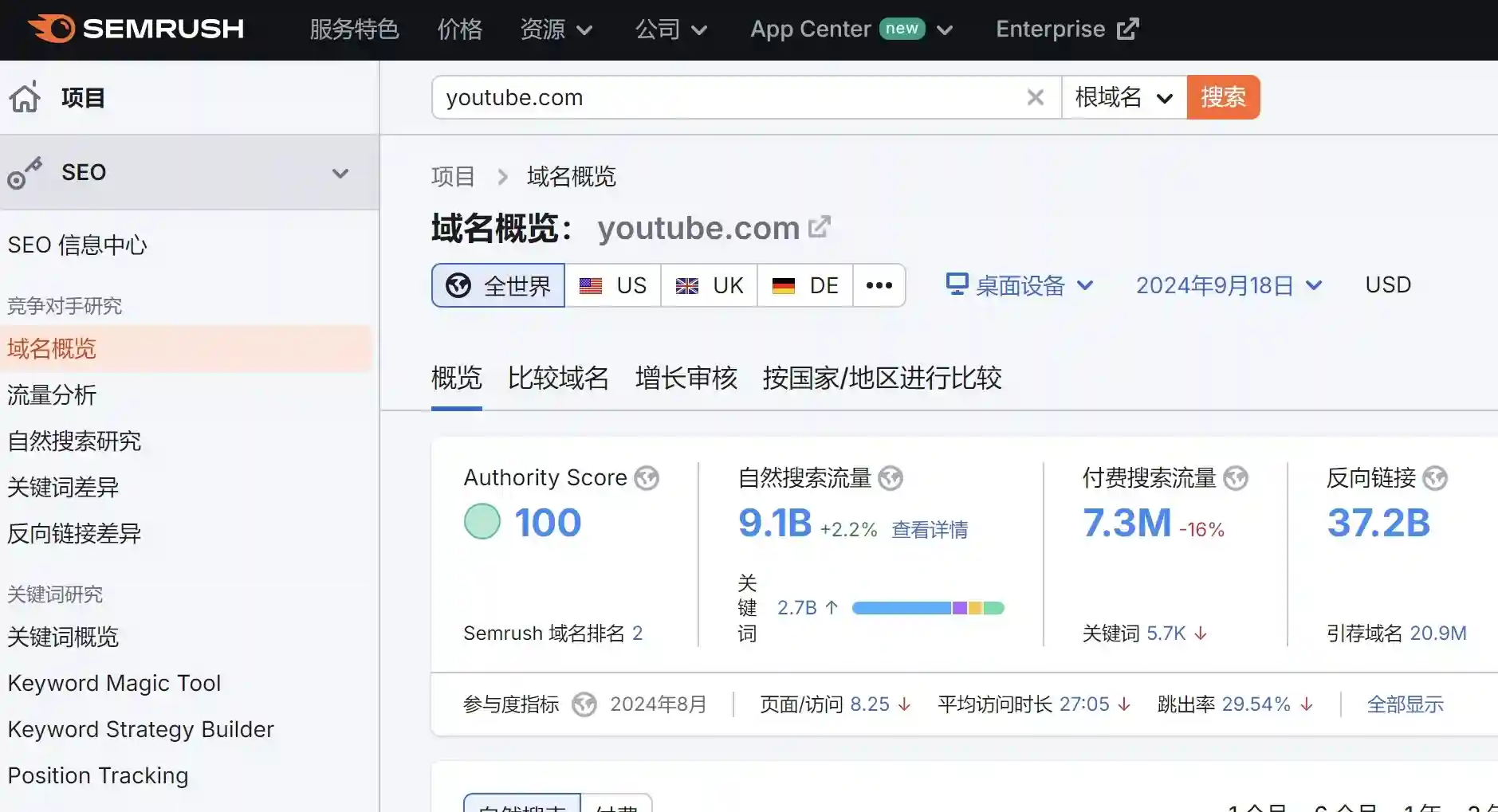Click the keyword distribution color bar
This screenshot has height=812, width=1498.
coord(927,608)
